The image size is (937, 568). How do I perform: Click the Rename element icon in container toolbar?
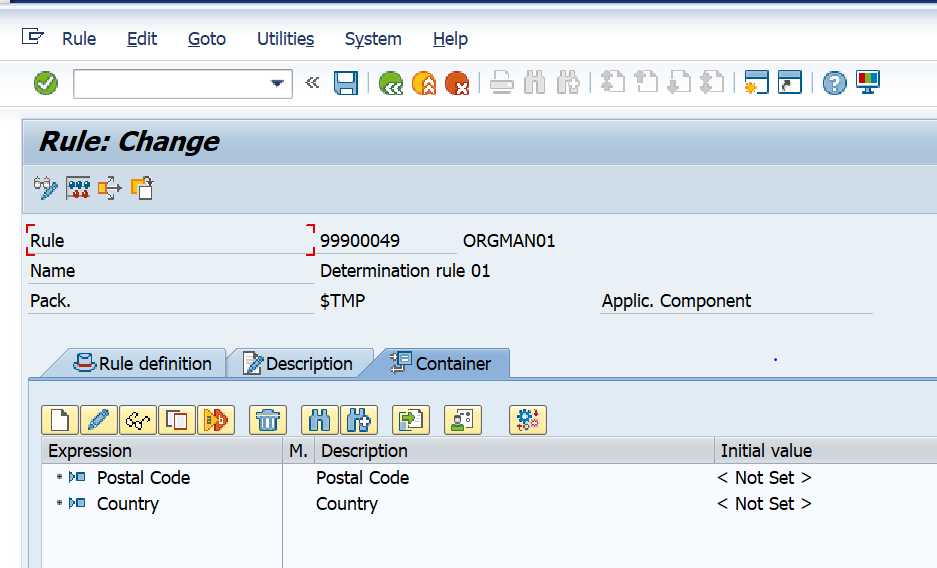click(x=216, y=420)
